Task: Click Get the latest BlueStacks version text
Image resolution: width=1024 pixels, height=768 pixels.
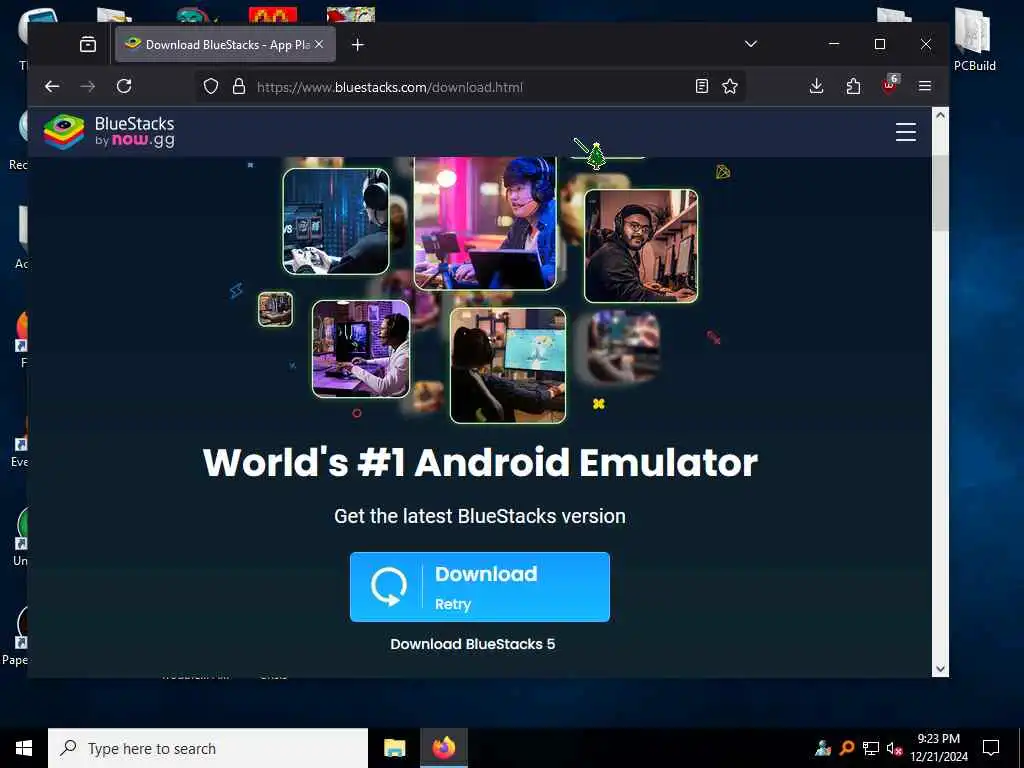Action: [480, 516]
